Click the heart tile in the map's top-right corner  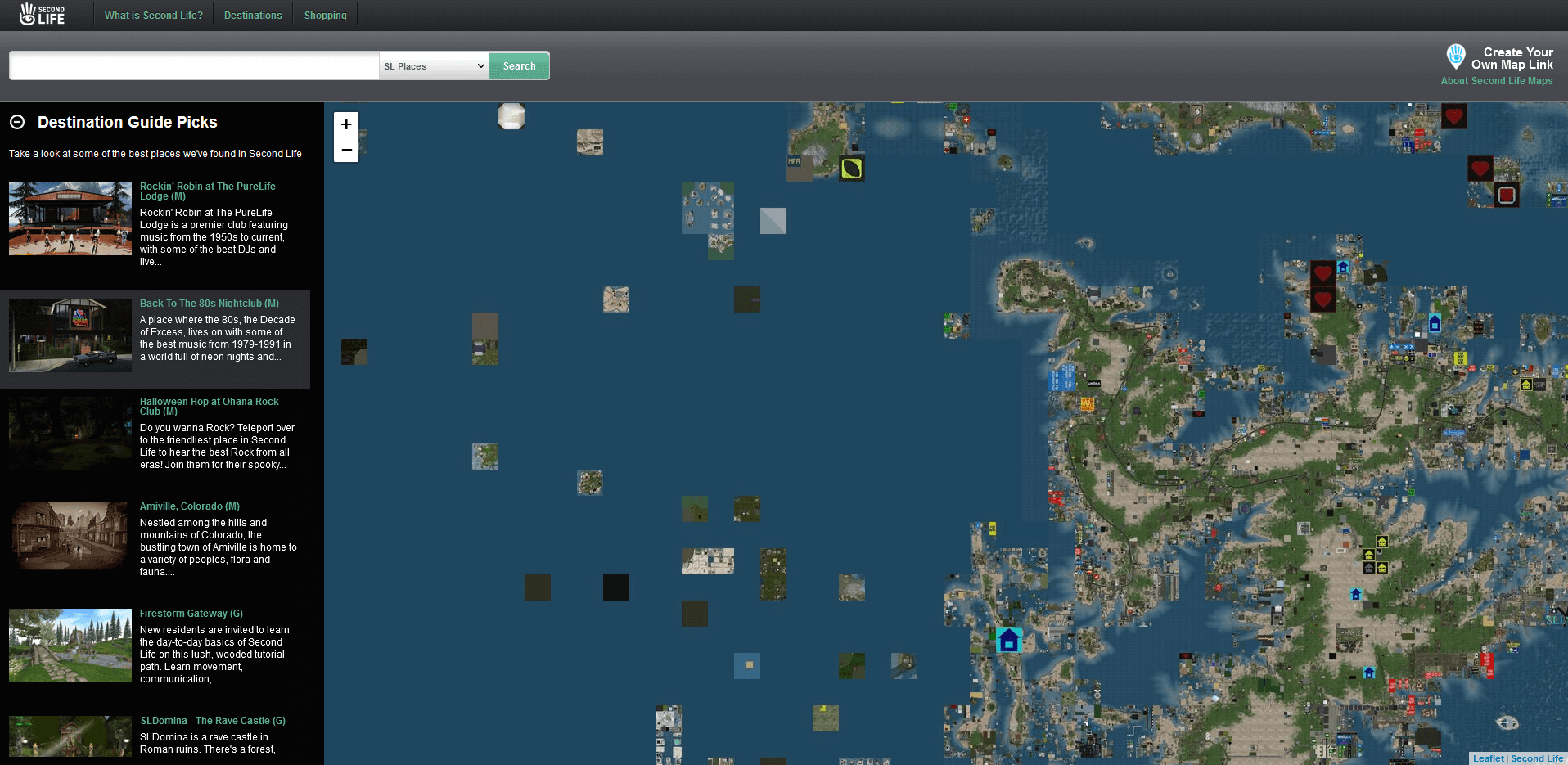[x=1454, y=116]
